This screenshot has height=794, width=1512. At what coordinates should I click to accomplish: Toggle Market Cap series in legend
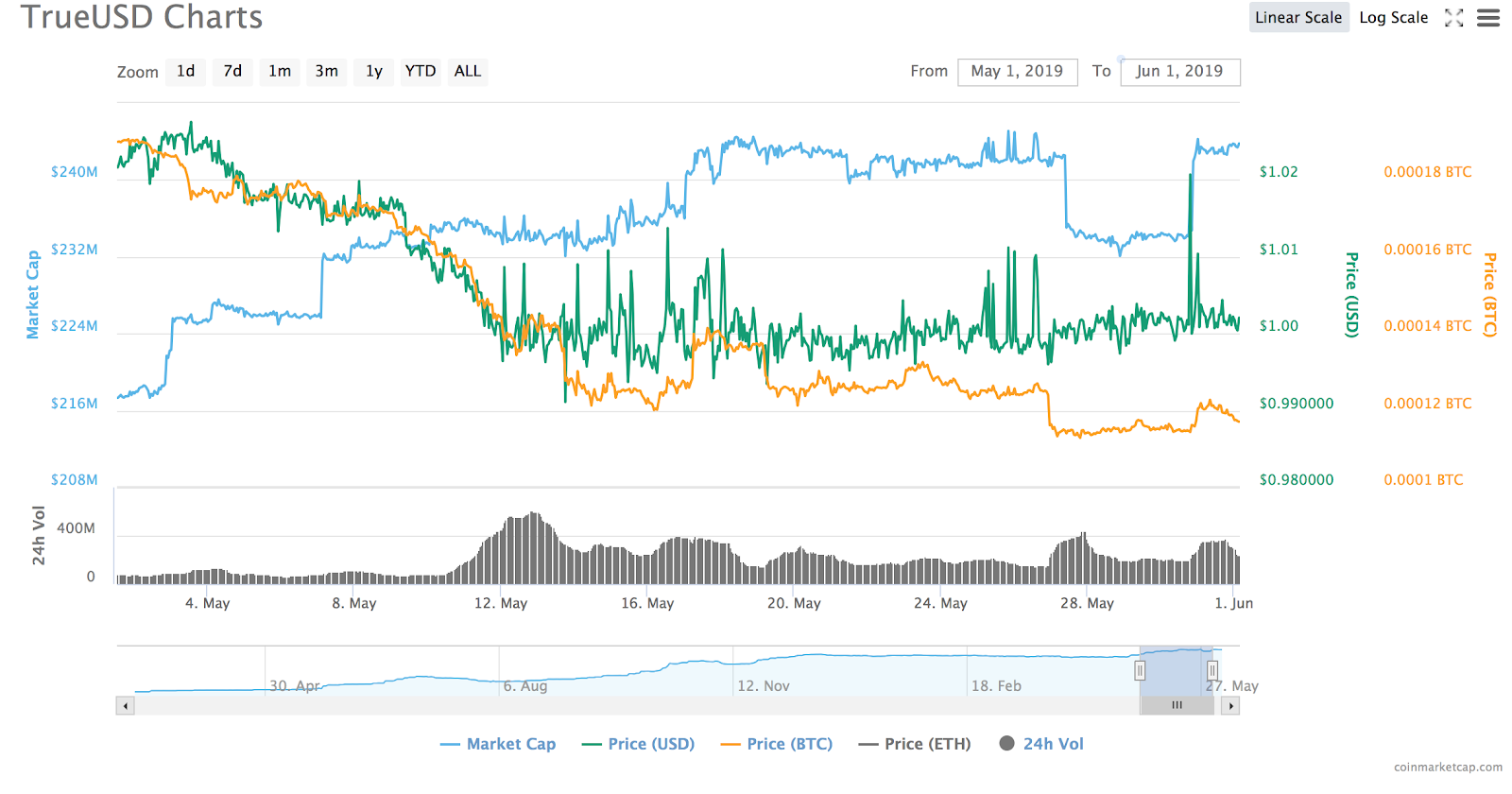point(498,744)
